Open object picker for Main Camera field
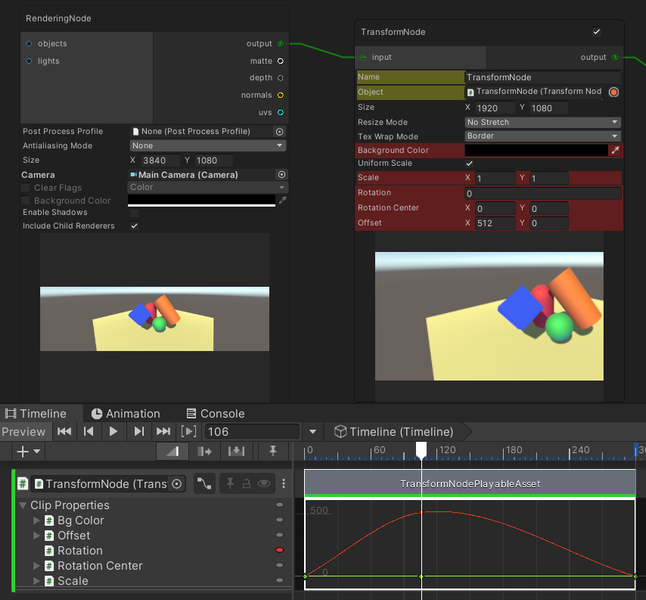 (281, 174)
